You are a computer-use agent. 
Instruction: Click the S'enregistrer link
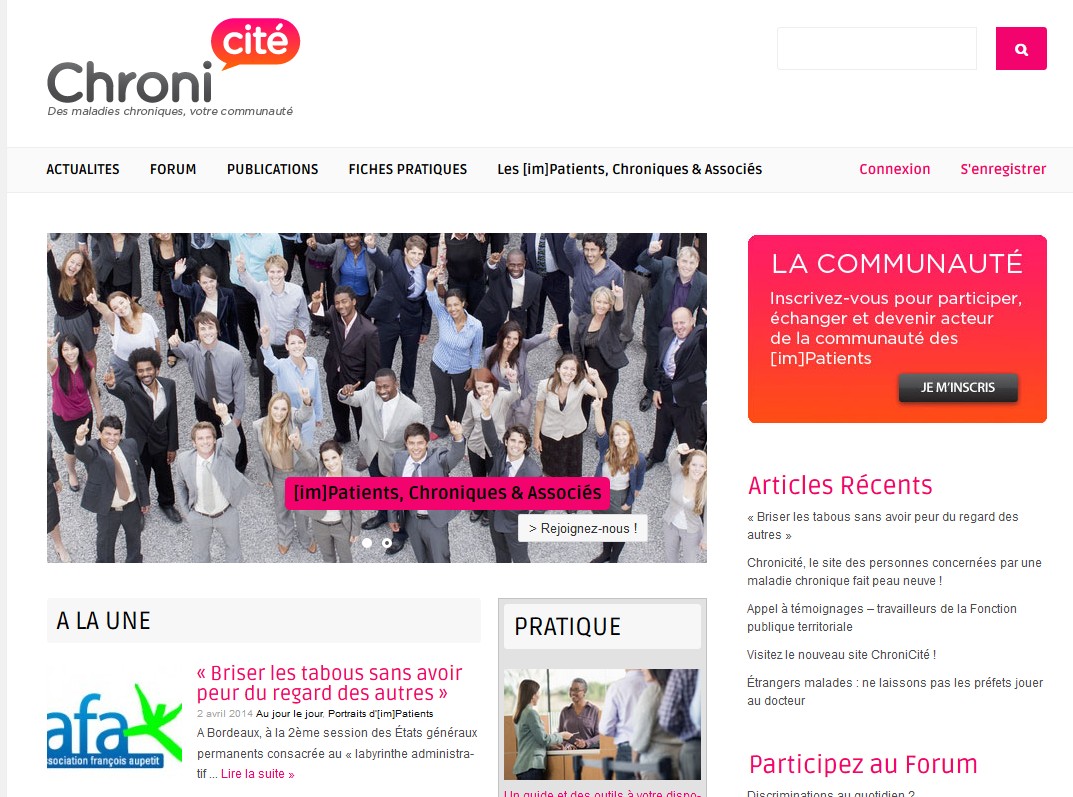click(1003, 169)
